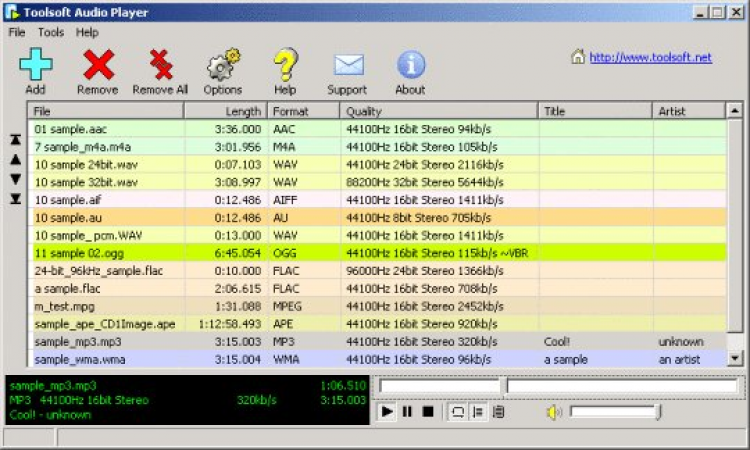Open the www.toolsoft.net link
Screen dimensions: 750x450
point(650,57)
